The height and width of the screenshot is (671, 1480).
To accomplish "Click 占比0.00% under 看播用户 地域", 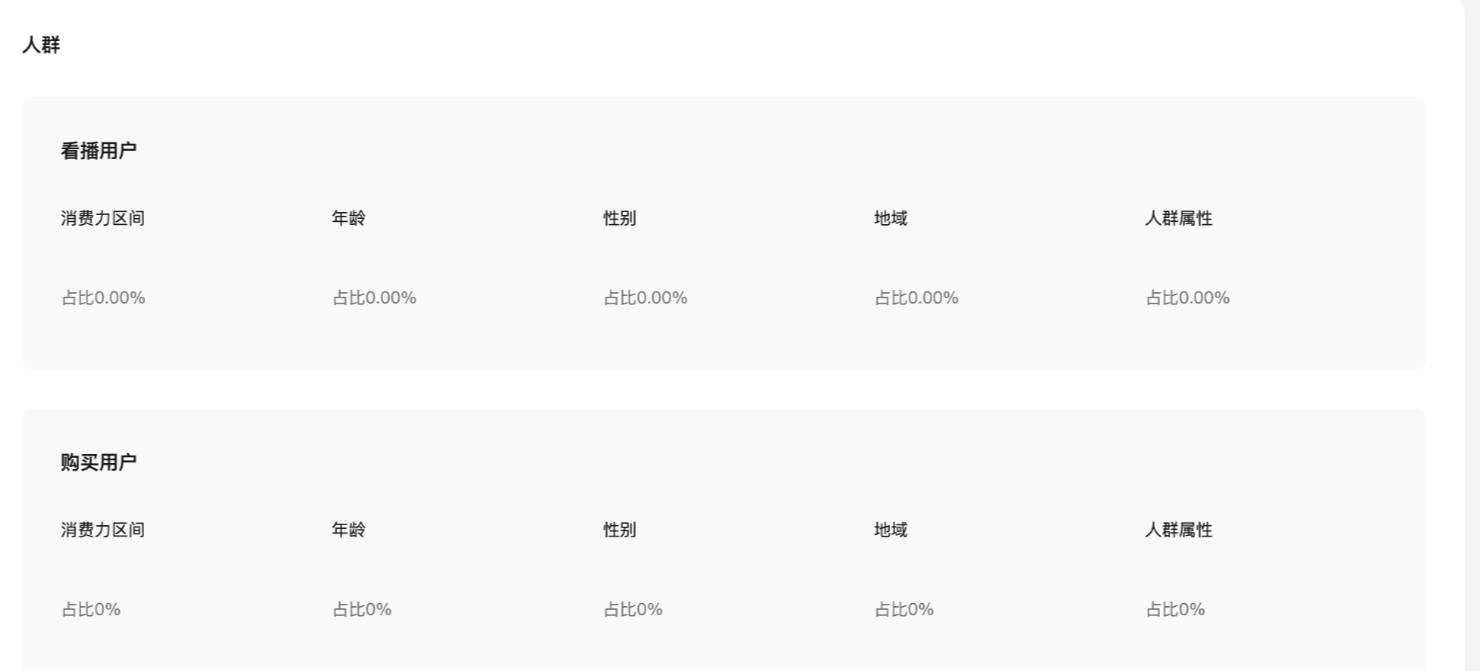I will pyautogui.click(x=916, y=297).
